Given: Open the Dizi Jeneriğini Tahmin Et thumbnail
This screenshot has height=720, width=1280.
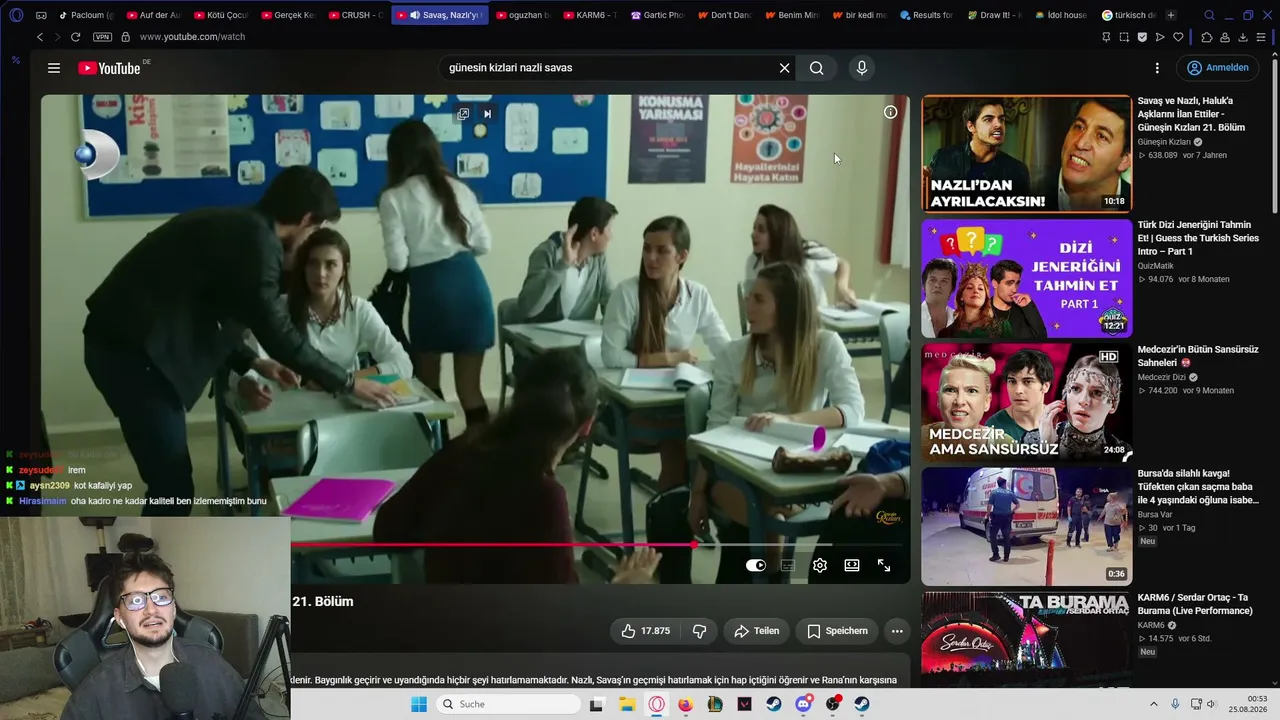Looking at the screenshot, I should pos(1027,278).
